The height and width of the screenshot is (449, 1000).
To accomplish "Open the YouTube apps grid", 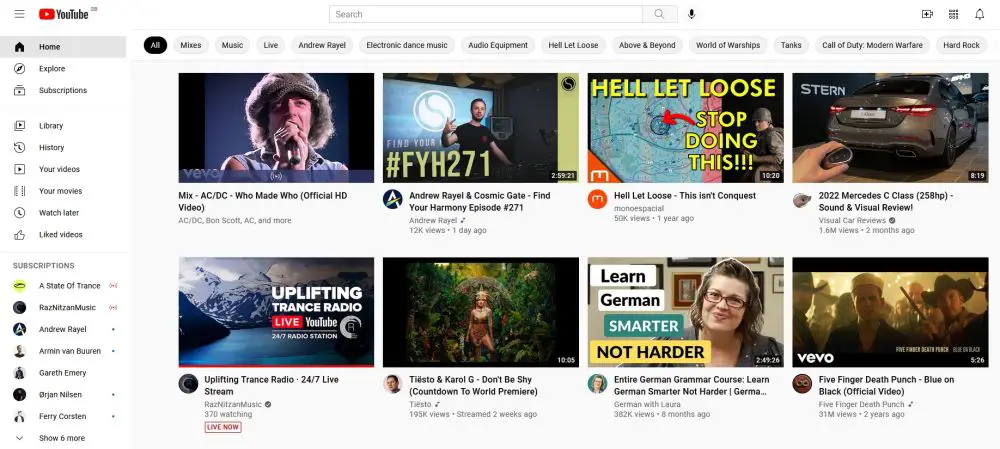I will tap(953, 14).
